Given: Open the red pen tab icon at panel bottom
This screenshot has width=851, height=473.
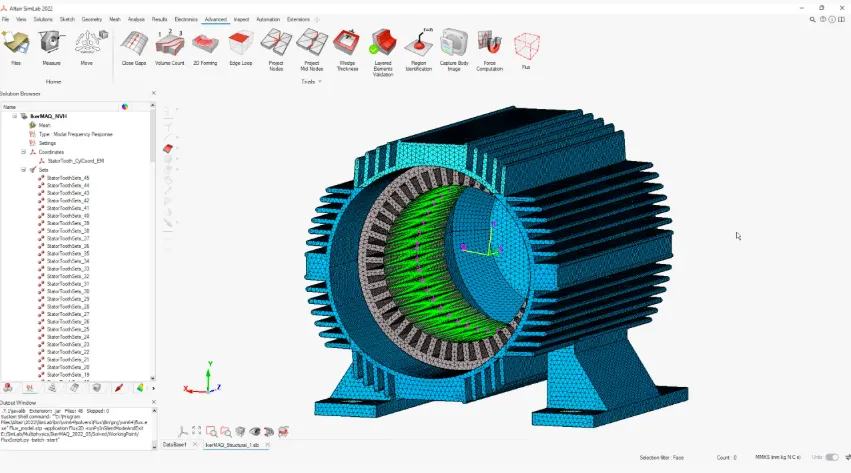Looking at the screenshot, I should click(x=119, y=388).
